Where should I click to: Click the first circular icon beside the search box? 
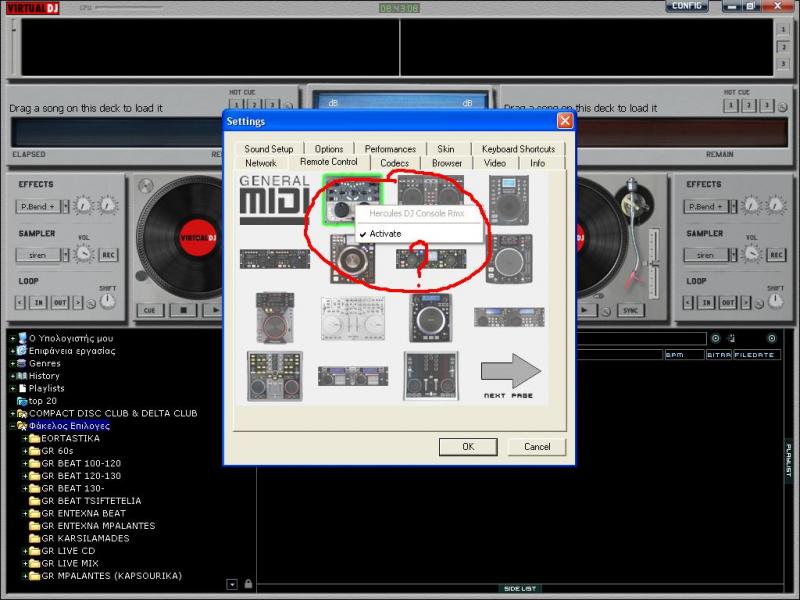715,338
